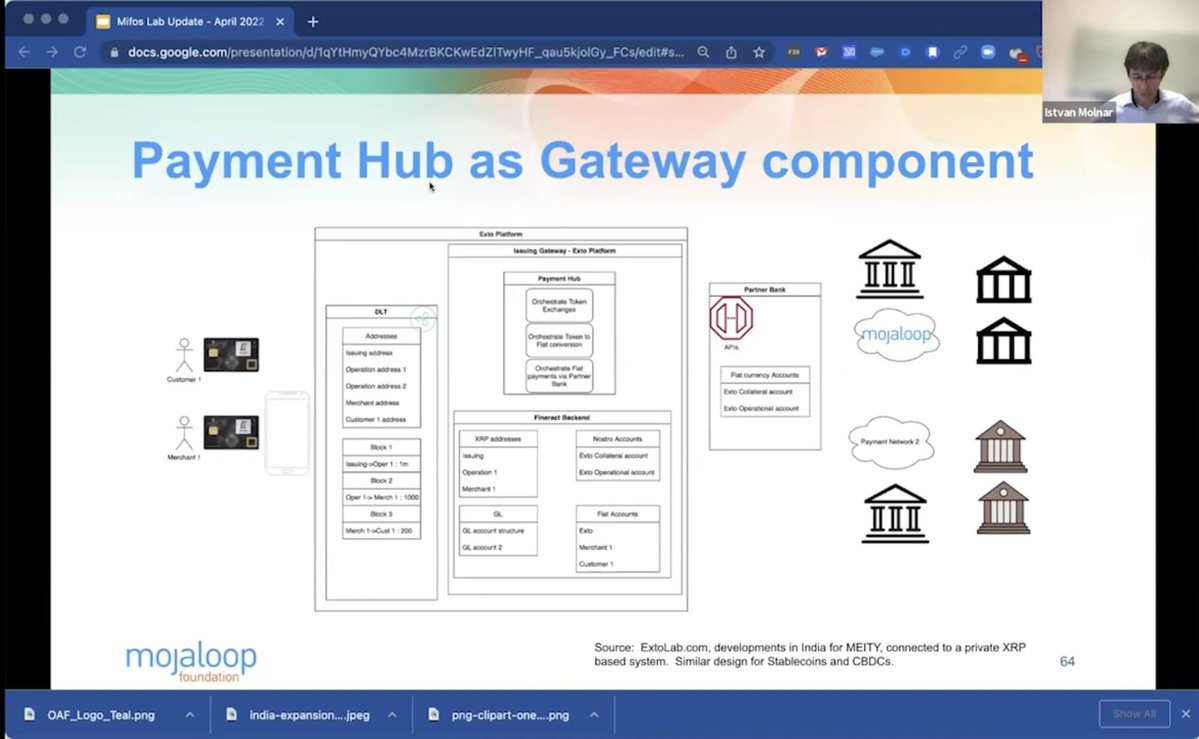Image resolution: width=1199 pixels, height=739 pixels.
Task: Reload the page with the refresh icon
Action: [80, 52]
